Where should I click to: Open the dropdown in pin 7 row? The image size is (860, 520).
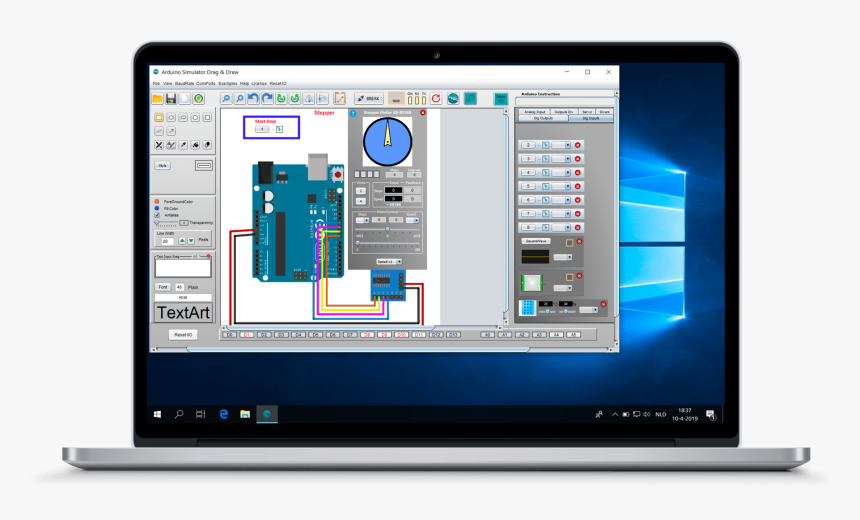click(562, 213)
